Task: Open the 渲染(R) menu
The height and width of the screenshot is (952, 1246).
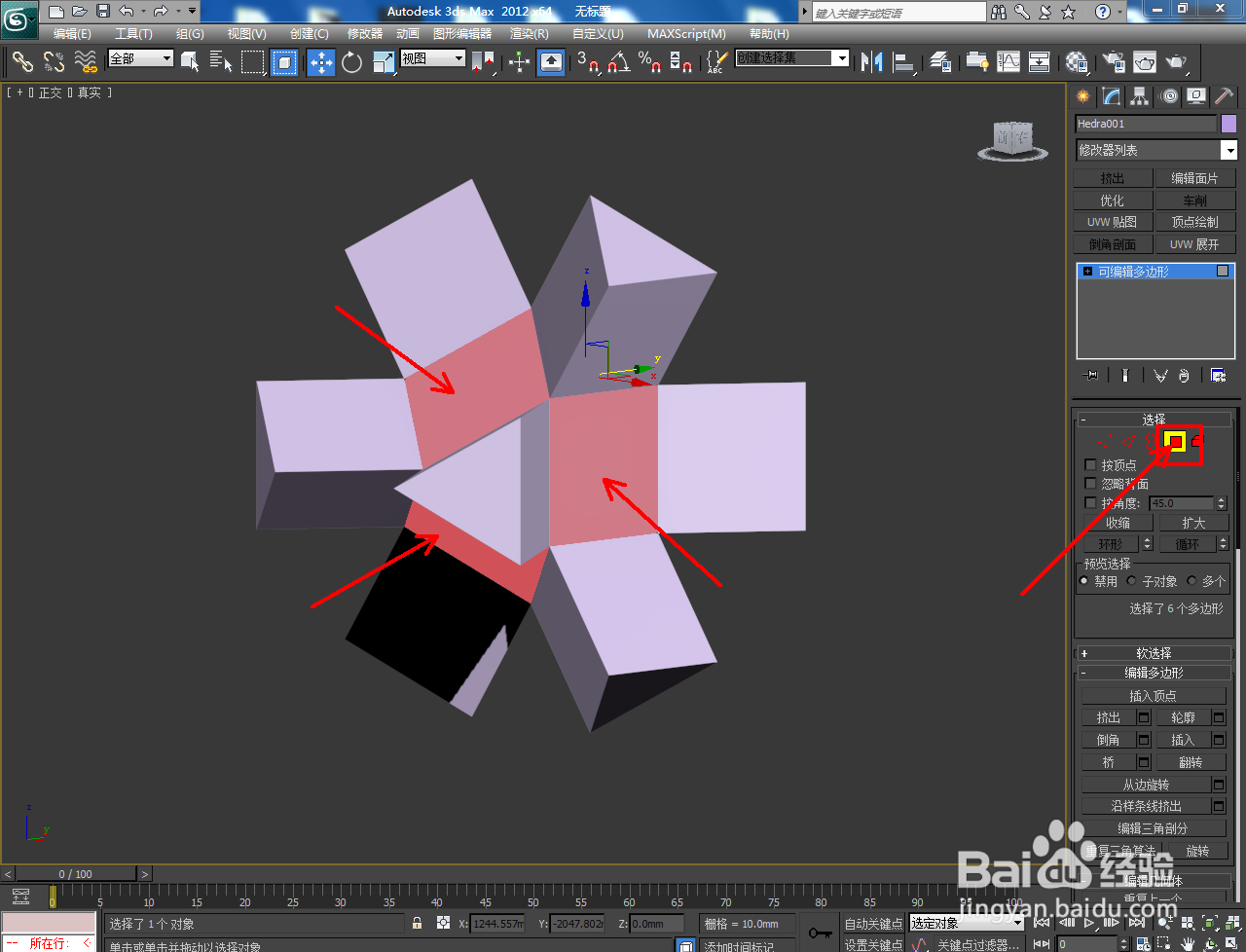Action: [x=530, y=33]
